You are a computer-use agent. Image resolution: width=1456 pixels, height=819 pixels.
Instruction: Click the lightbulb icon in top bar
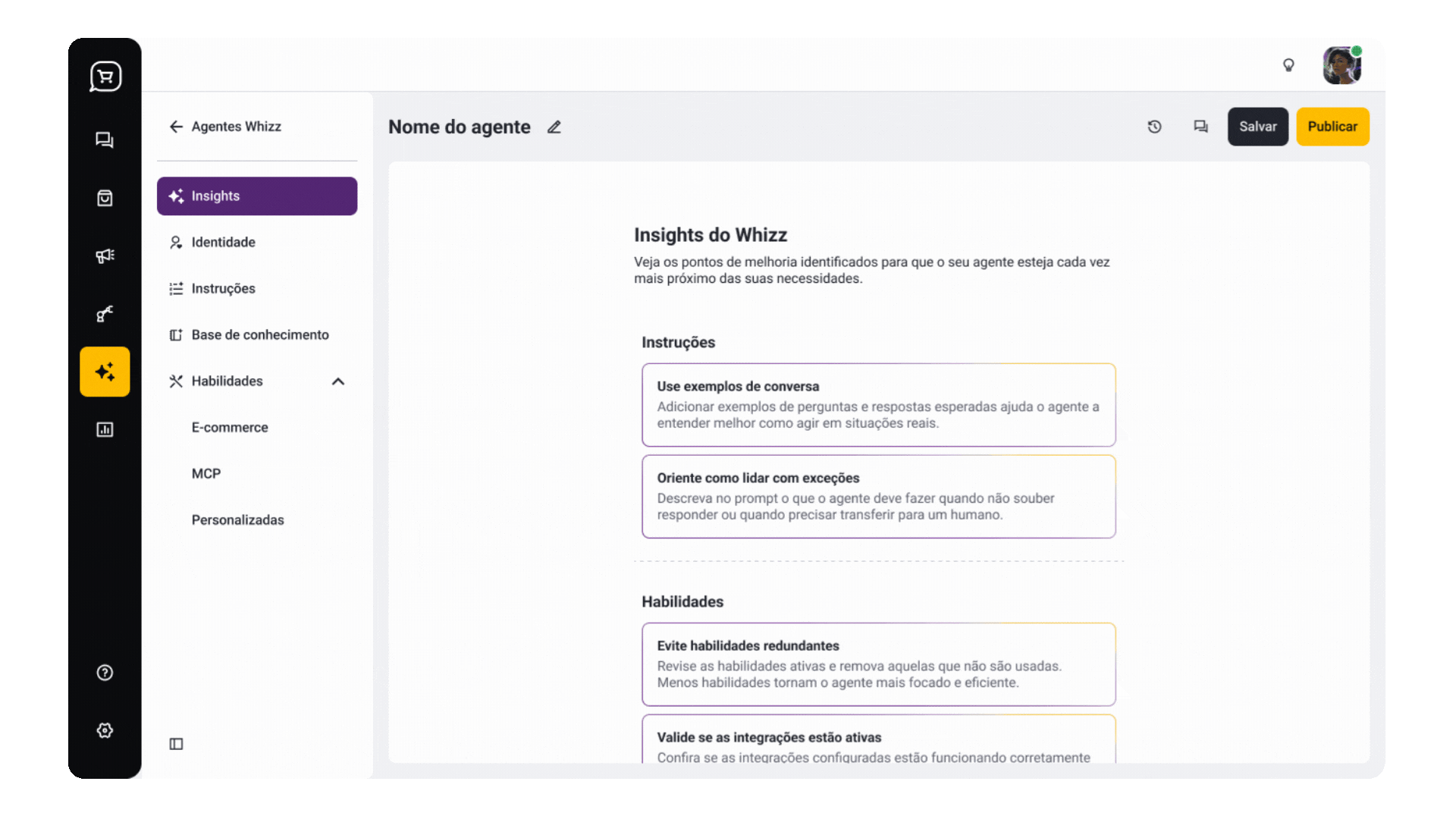pos(1288,65)
